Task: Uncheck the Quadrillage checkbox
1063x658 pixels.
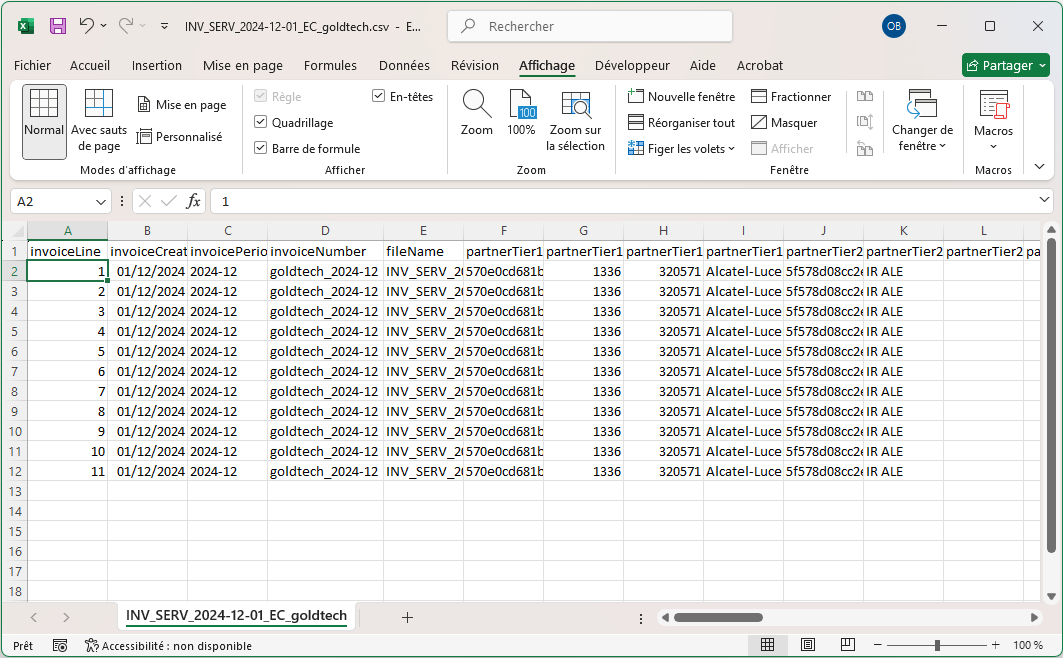Action: tap(261, 123)
